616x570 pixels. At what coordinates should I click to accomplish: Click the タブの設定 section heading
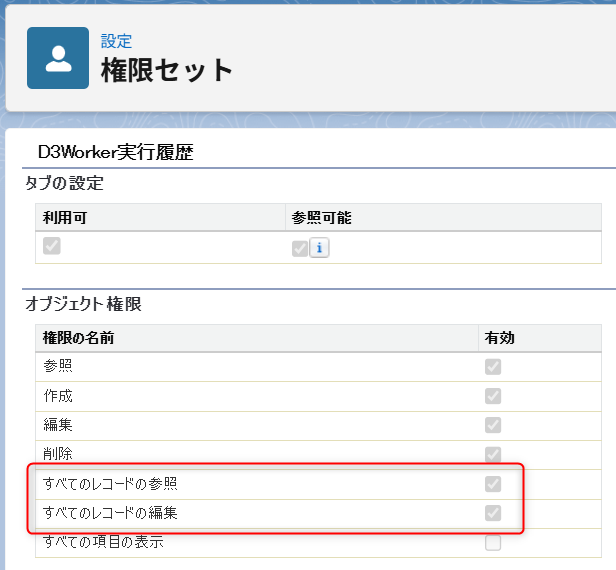[x=64, y=183]
